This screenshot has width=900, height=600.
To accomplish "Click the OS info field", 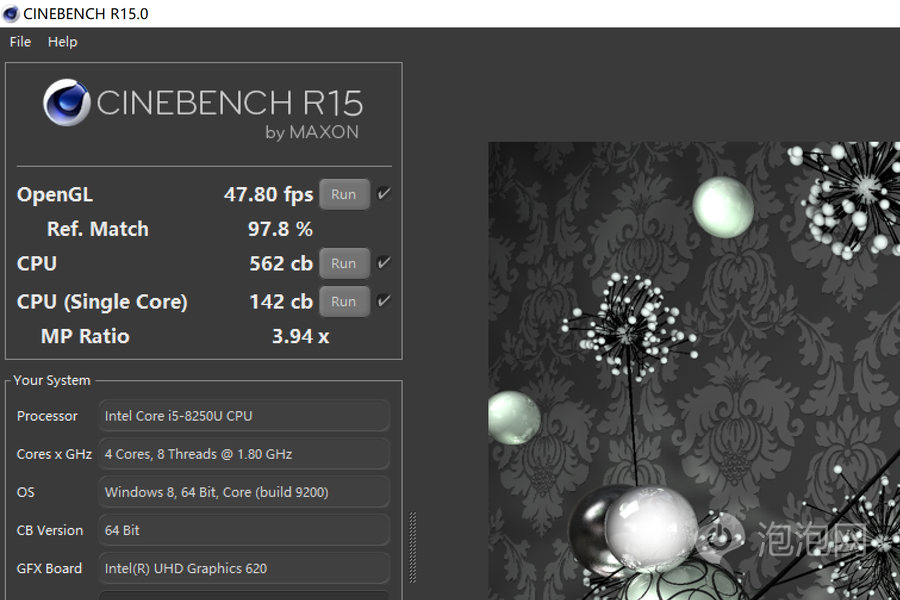I will (245, 492).
